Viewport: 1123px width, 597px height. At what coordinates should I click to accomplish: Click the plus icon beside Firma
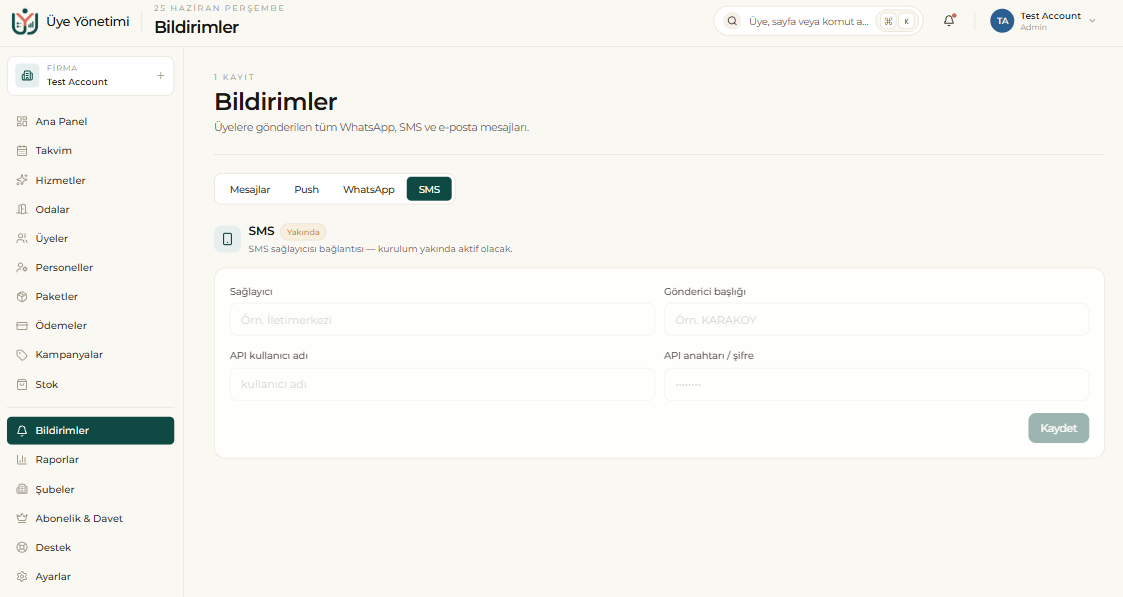160,75
